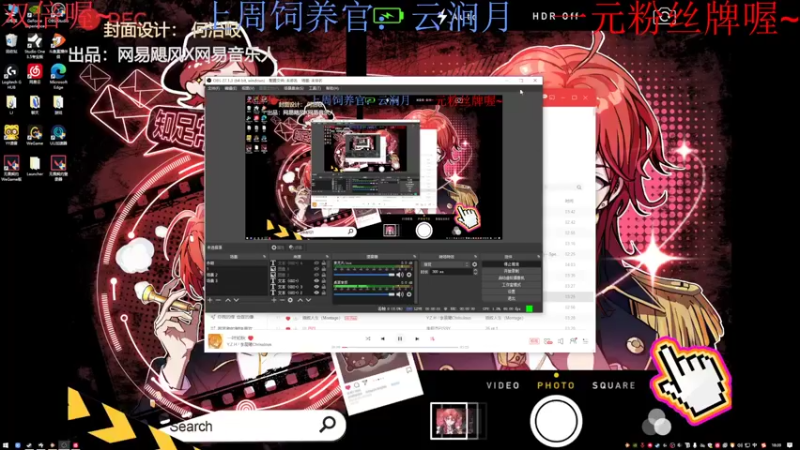Screen dimensions: 800x450
Task: Skip to next track in music player
Action: (x=417, y=338)
